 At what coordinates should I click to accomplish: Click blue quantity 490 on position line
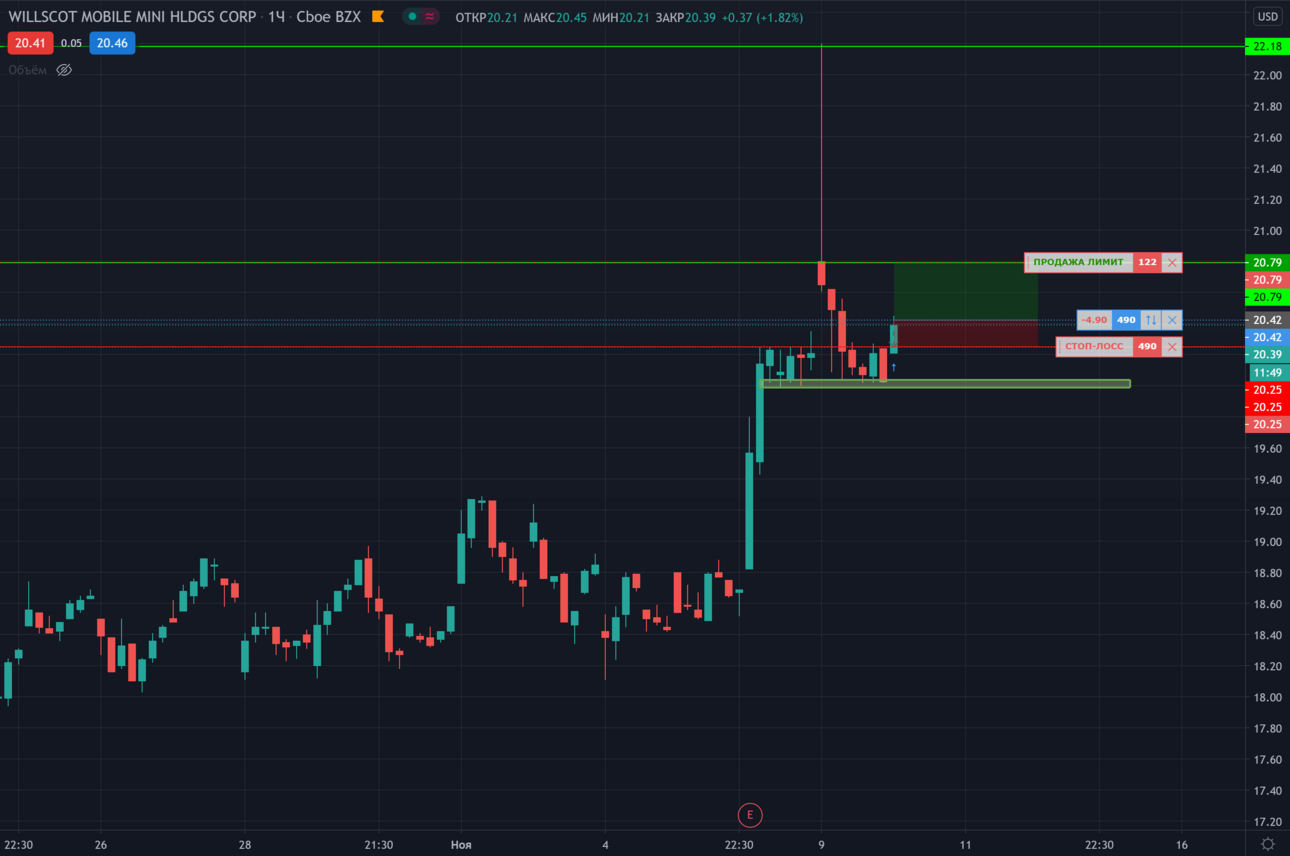(x=1126, y=320)
